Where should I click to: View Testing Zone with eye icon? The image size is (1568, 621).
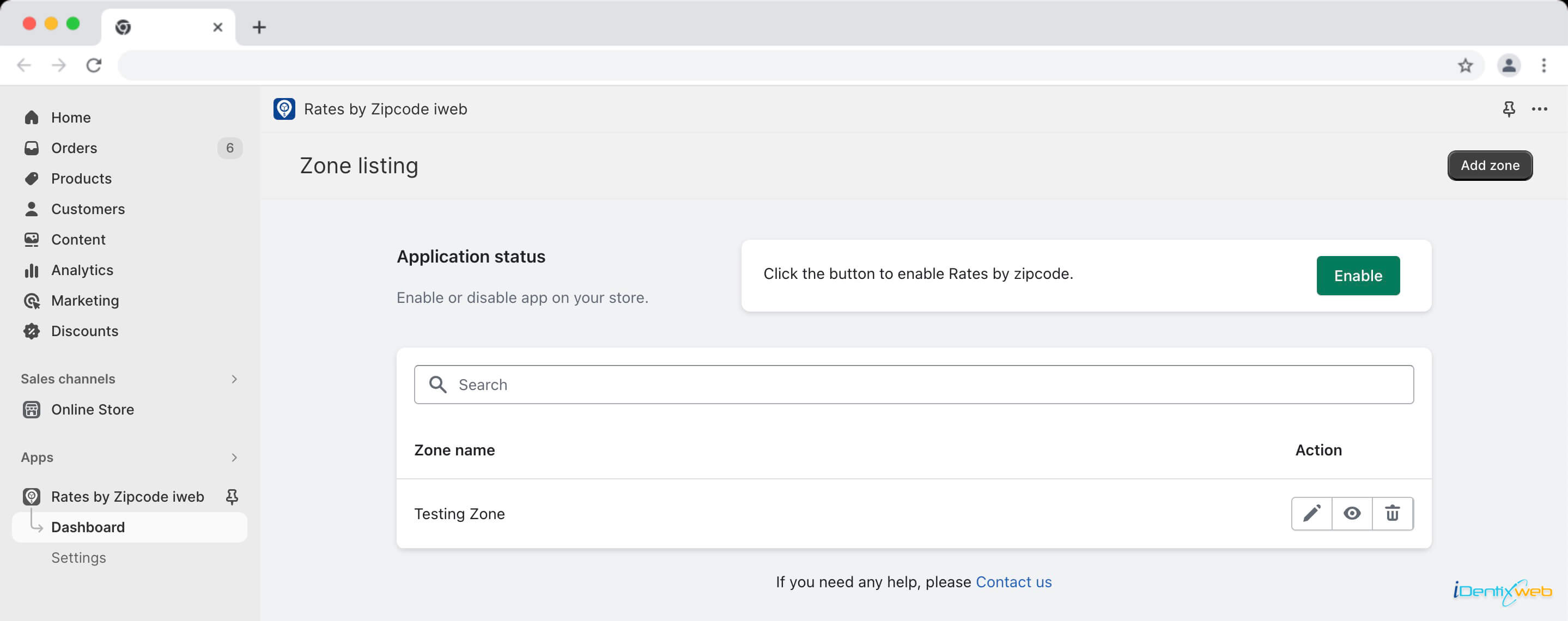(x=1352, y=514)
